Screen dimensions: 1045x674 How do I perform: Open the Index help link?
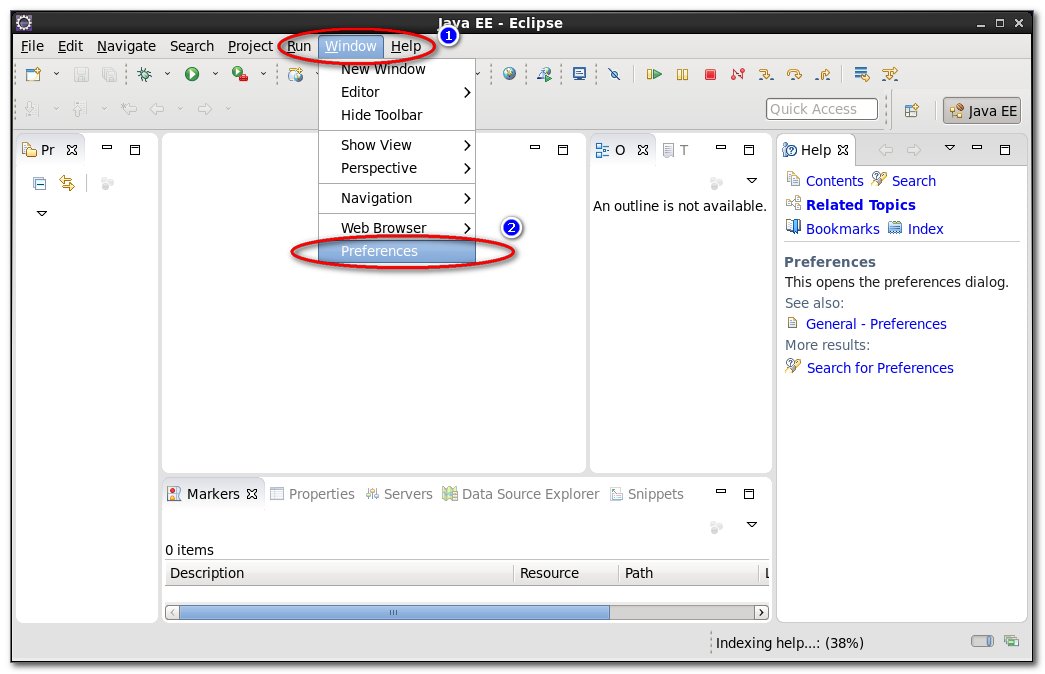(925, 229)
